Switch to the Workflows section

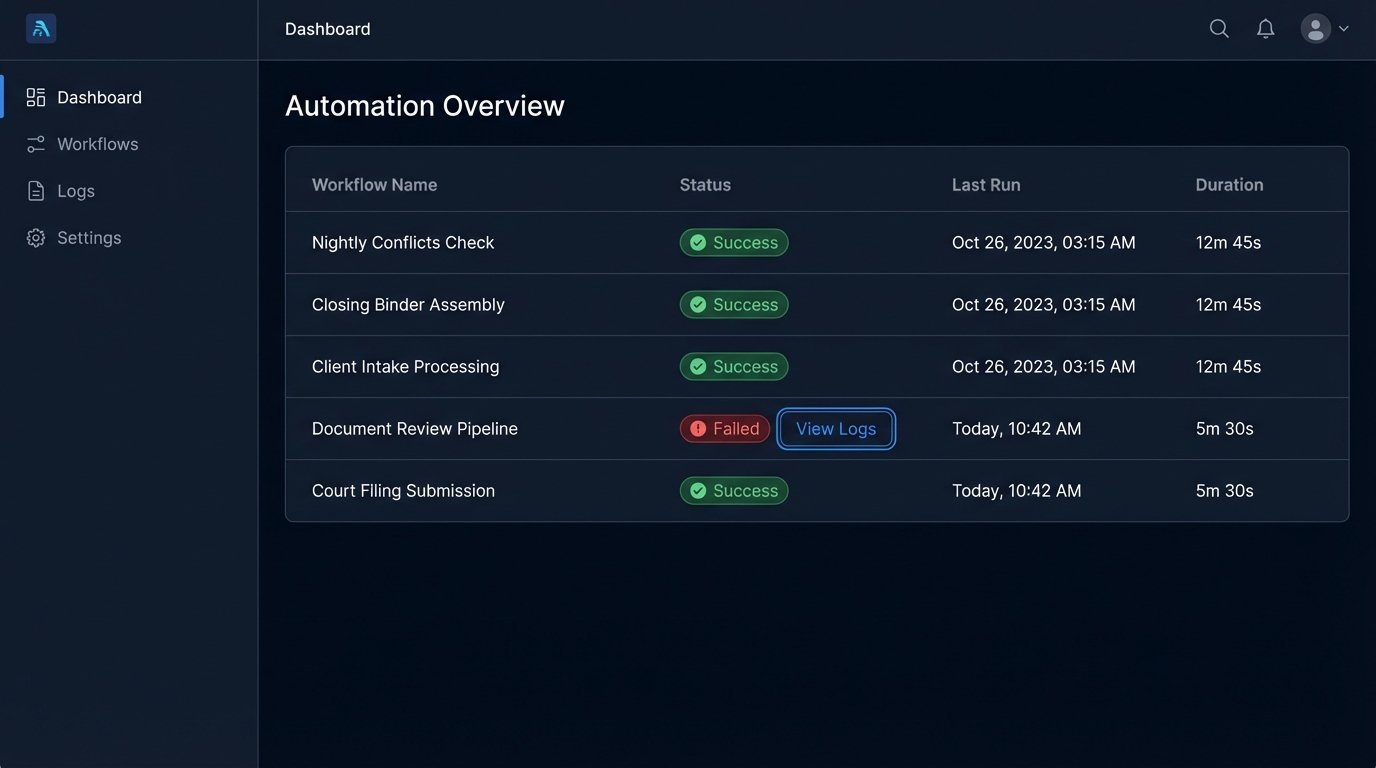pyautogui.click(x=98, y=143)
